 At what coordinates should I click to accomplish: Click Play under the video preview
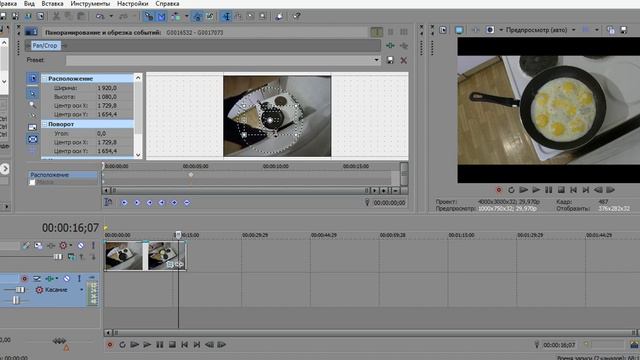[x=536, y=190]
